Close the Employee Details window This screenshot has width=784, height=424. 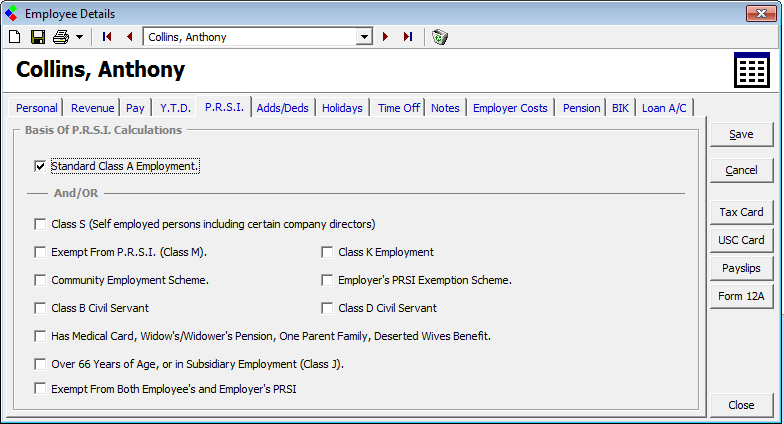(761, 14)
